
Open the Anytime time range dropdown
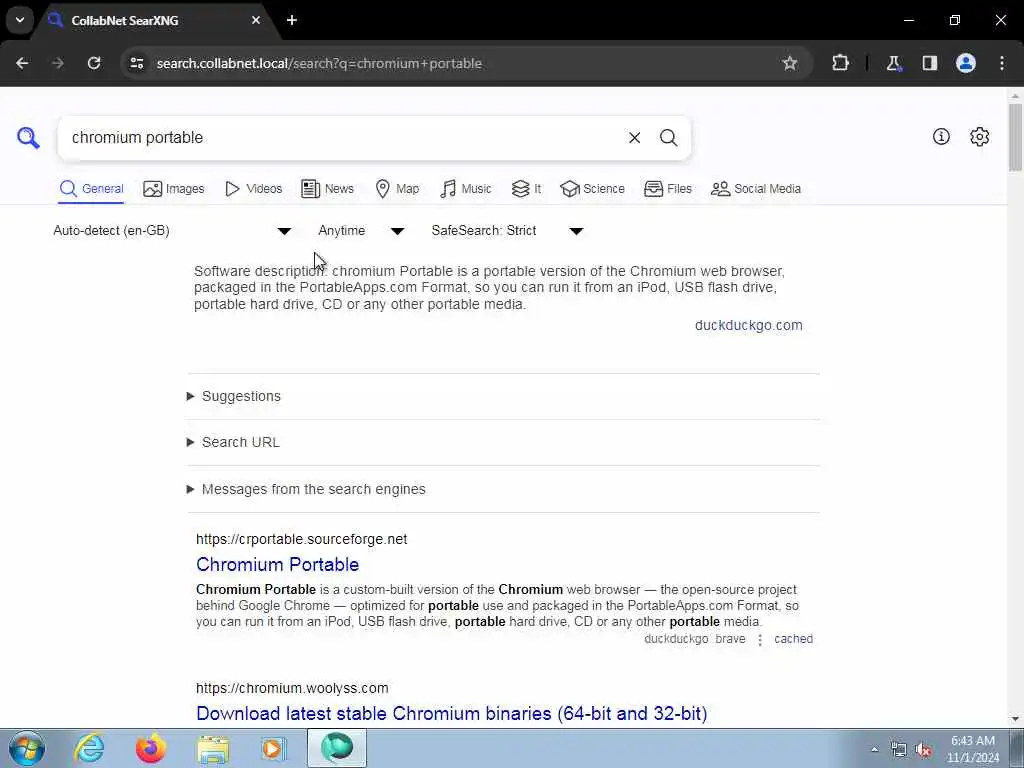[361, 231]
